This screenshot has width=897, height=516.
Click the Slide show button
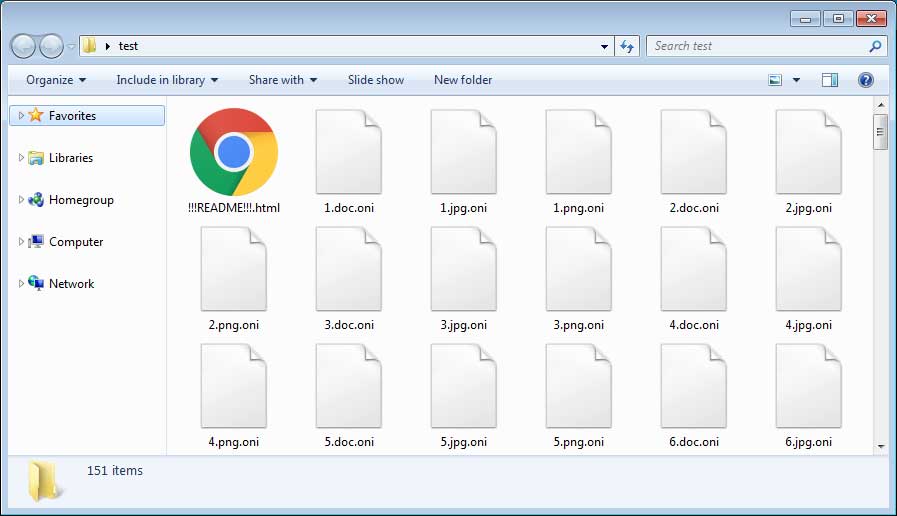pyautogui.click(x=376, y=80)
